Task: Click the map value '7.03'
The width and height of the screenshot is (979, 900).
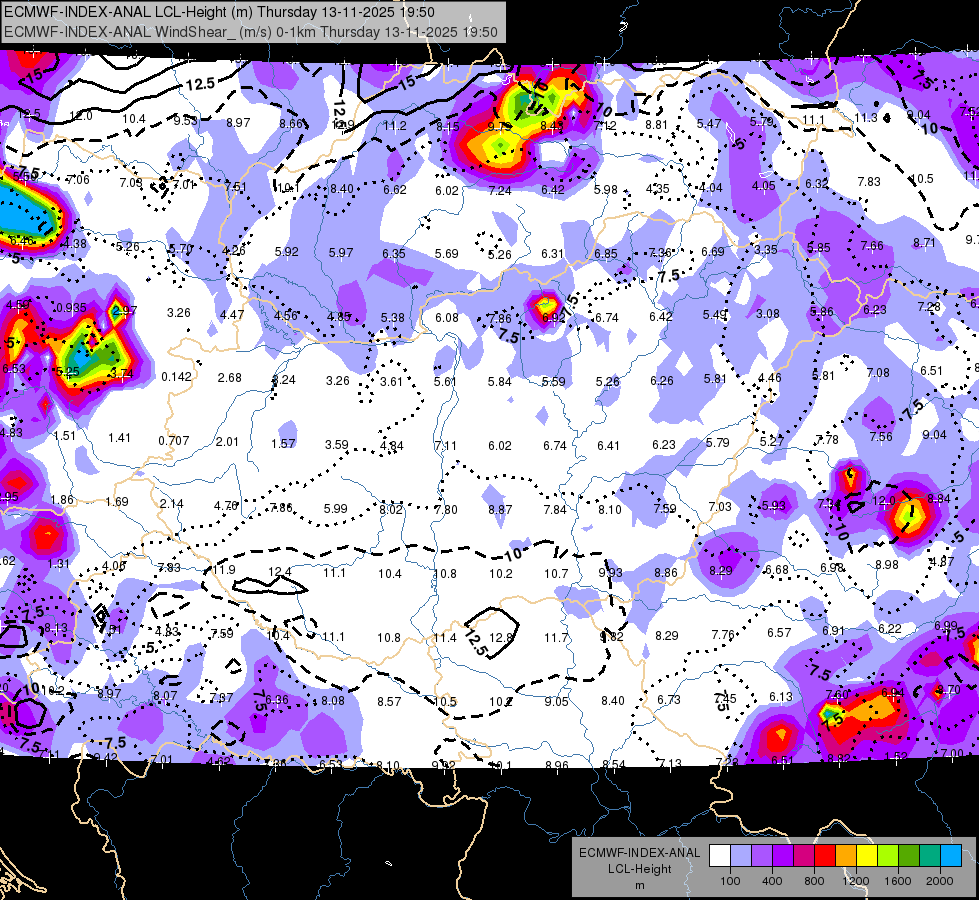Action: tap(720, 507)
